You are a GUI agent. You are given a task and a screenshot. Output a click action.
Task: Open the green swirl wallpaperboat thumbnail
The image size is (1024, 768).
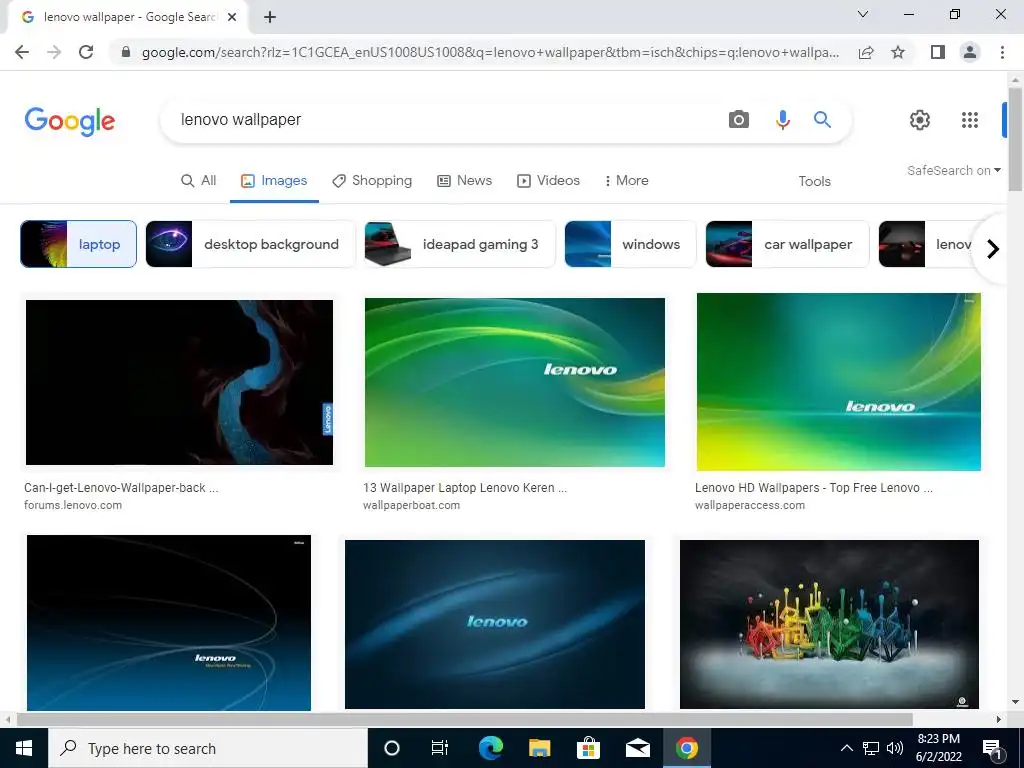pyautogui.click(x=515, y=383)
